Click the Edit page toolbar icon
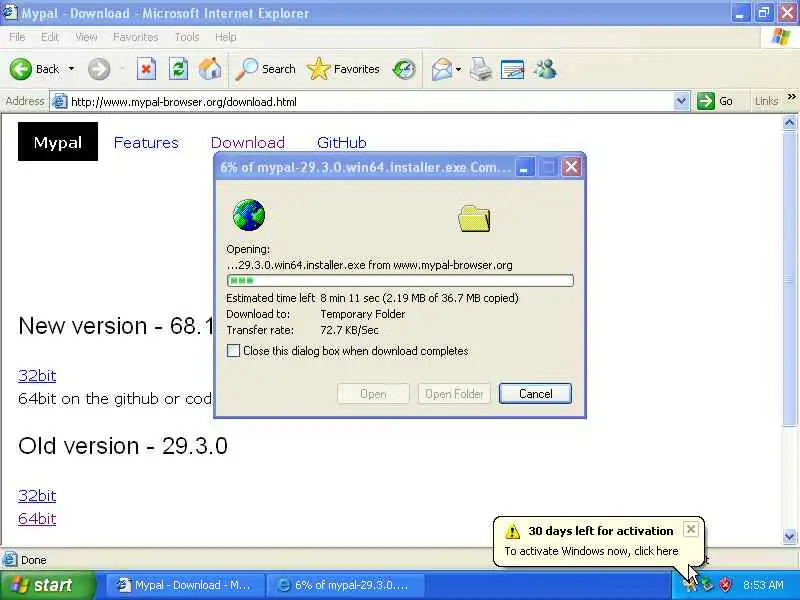 [513, 69]
